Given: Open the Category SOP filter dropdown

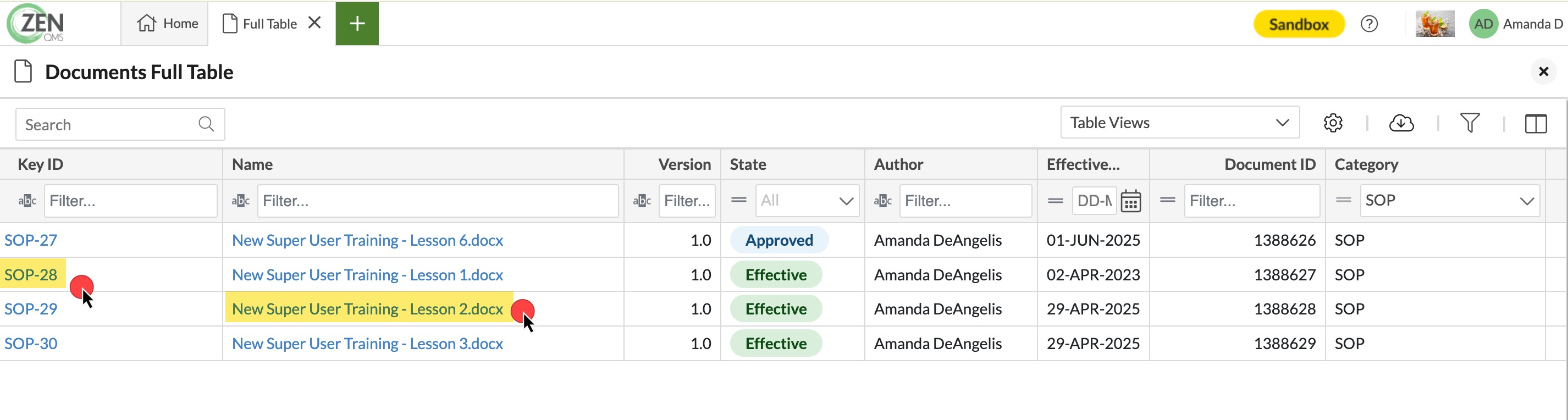Looking at the screenshot, I should click(1449, 201).
